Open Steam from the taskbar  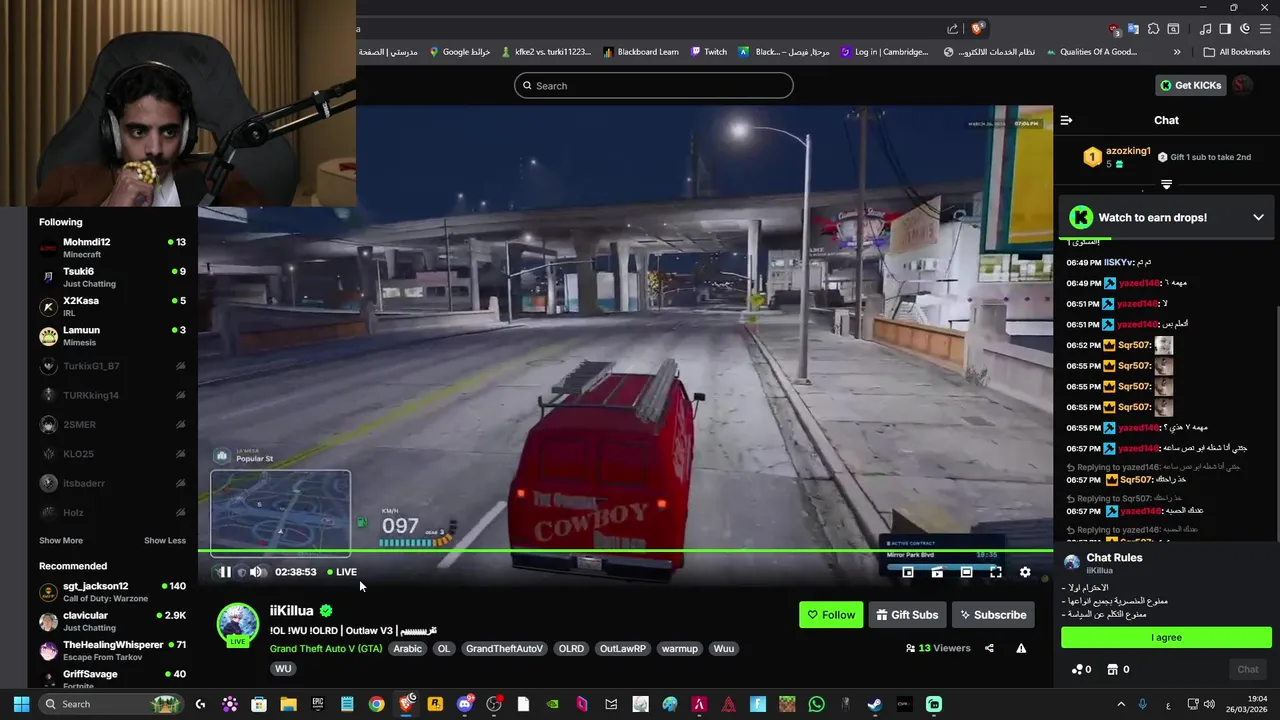pyautogui.click(x=874, y=704)
